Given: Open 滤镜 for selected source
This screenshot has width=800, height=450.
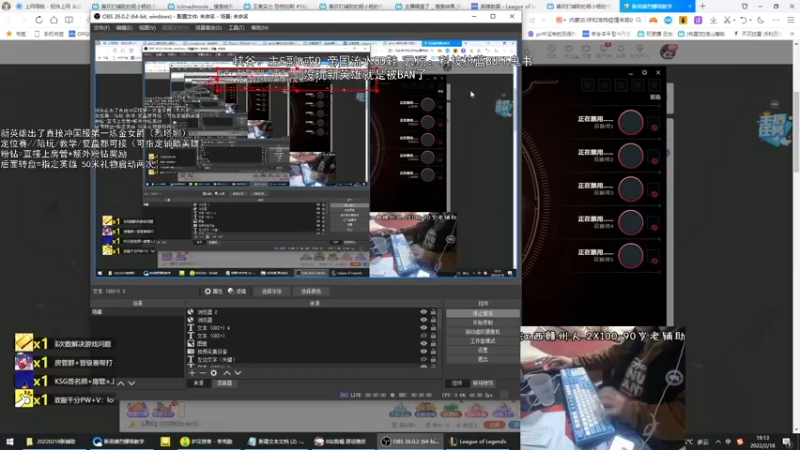Looking at the screenshot, I should pos(237,291).
